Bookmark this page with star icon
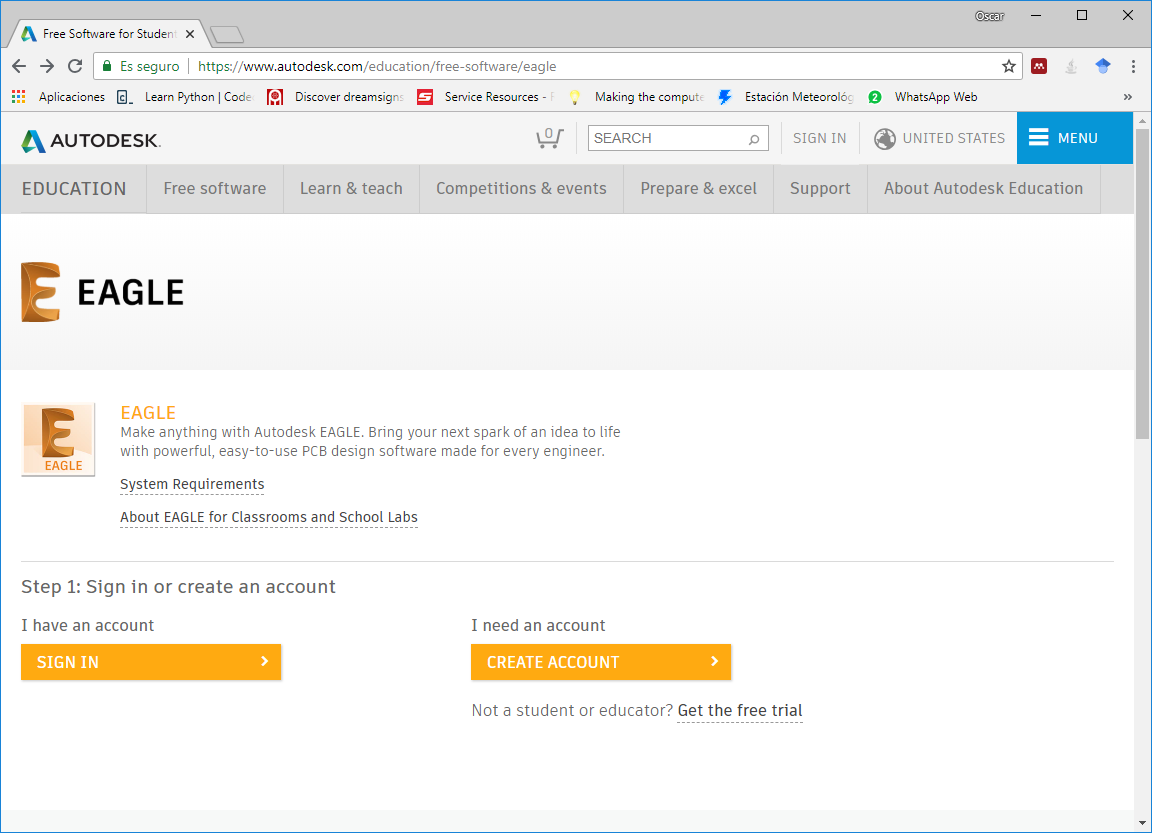This screenshot has height=833, width=1152. [x=1009, y=66]
